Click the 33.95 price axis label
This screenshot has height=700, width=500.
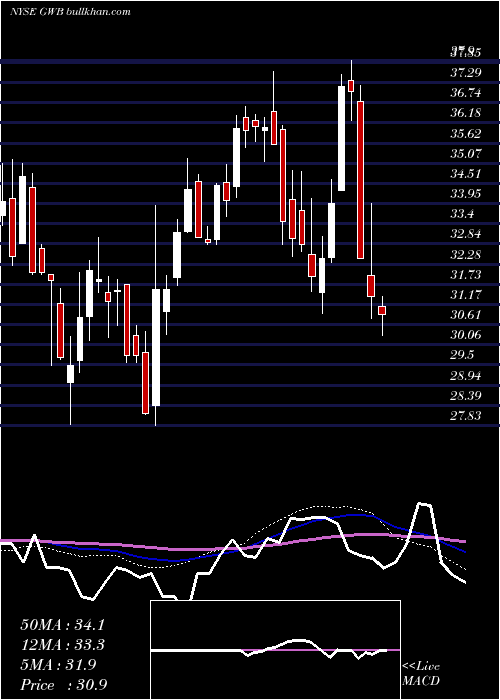466,194
